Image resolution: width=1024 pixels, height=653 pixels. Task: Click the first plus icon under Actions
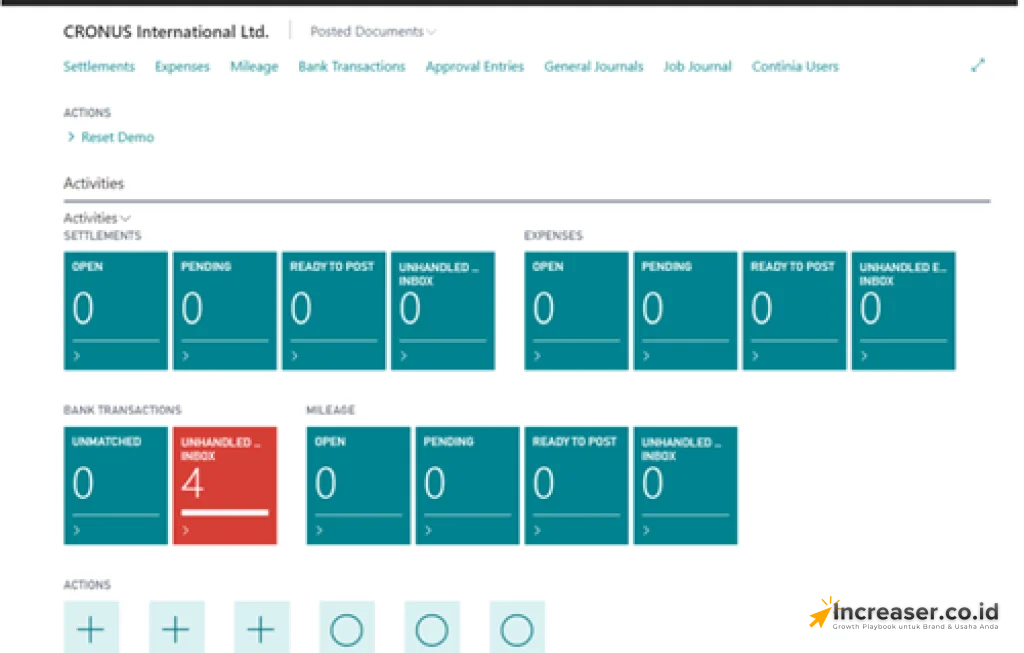(91, 628)
